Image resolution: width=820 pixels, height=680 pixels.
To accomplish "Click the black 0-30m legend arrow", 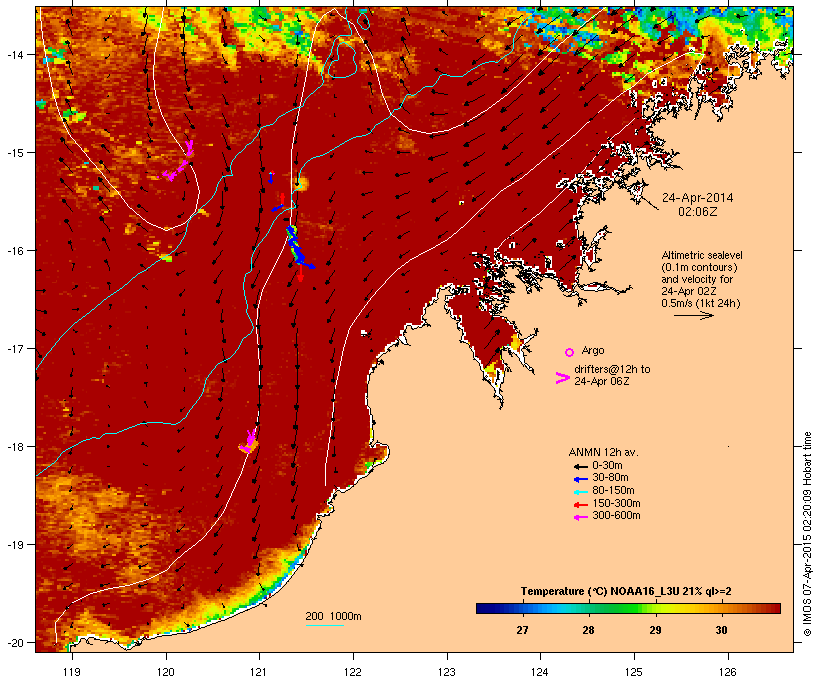I will [580, 466].
